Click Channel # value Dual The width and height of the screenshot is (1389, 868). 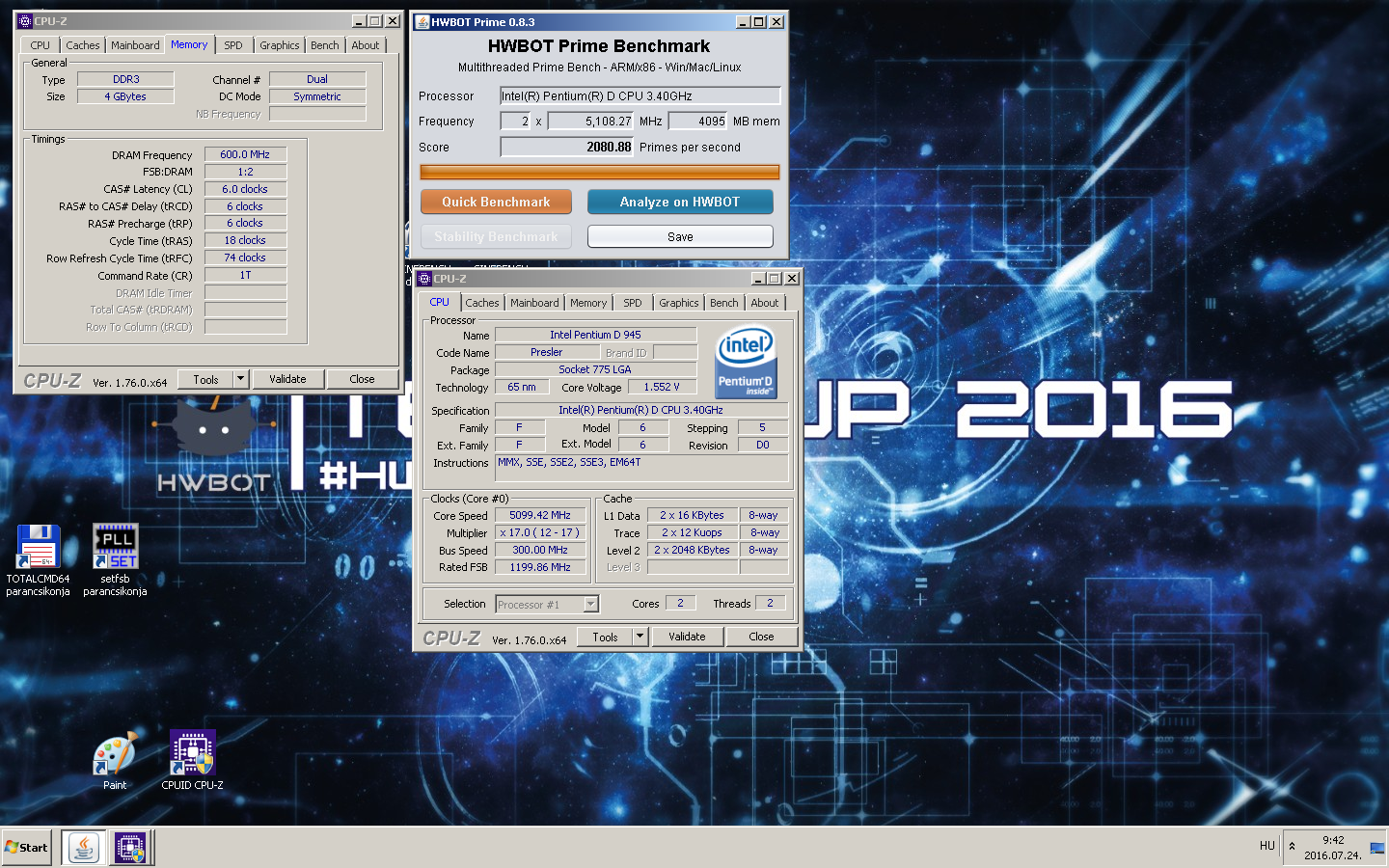coord(317,79)
